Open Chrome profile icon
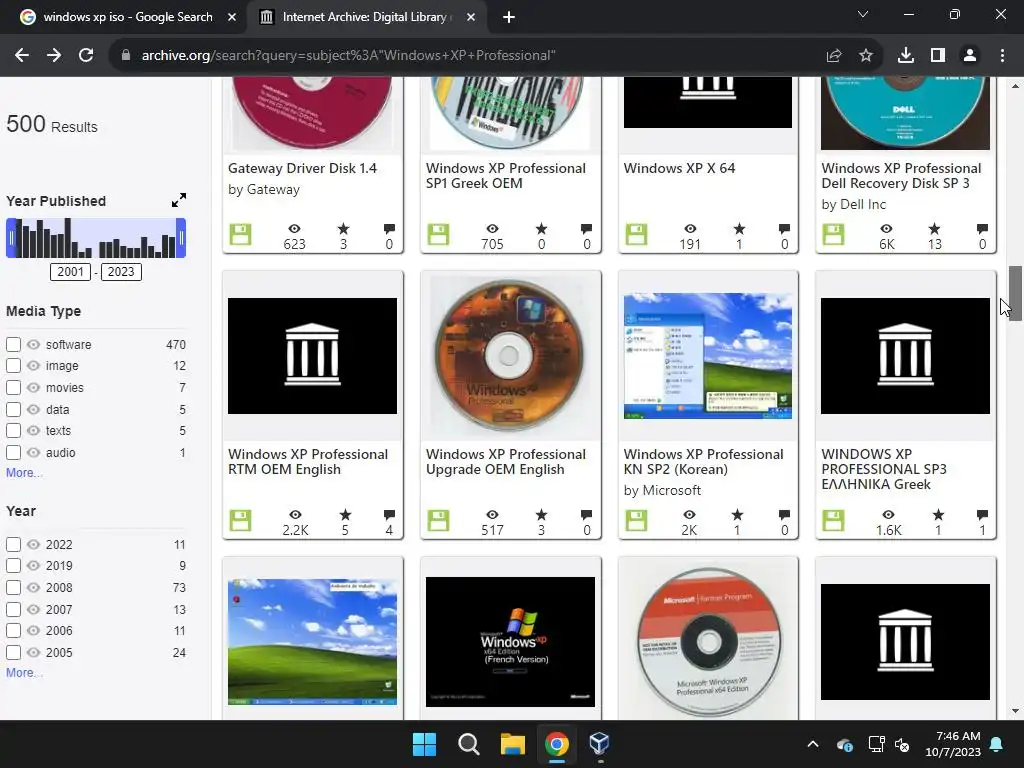This screenshot has height=768, width=1024. coord(970,56)
